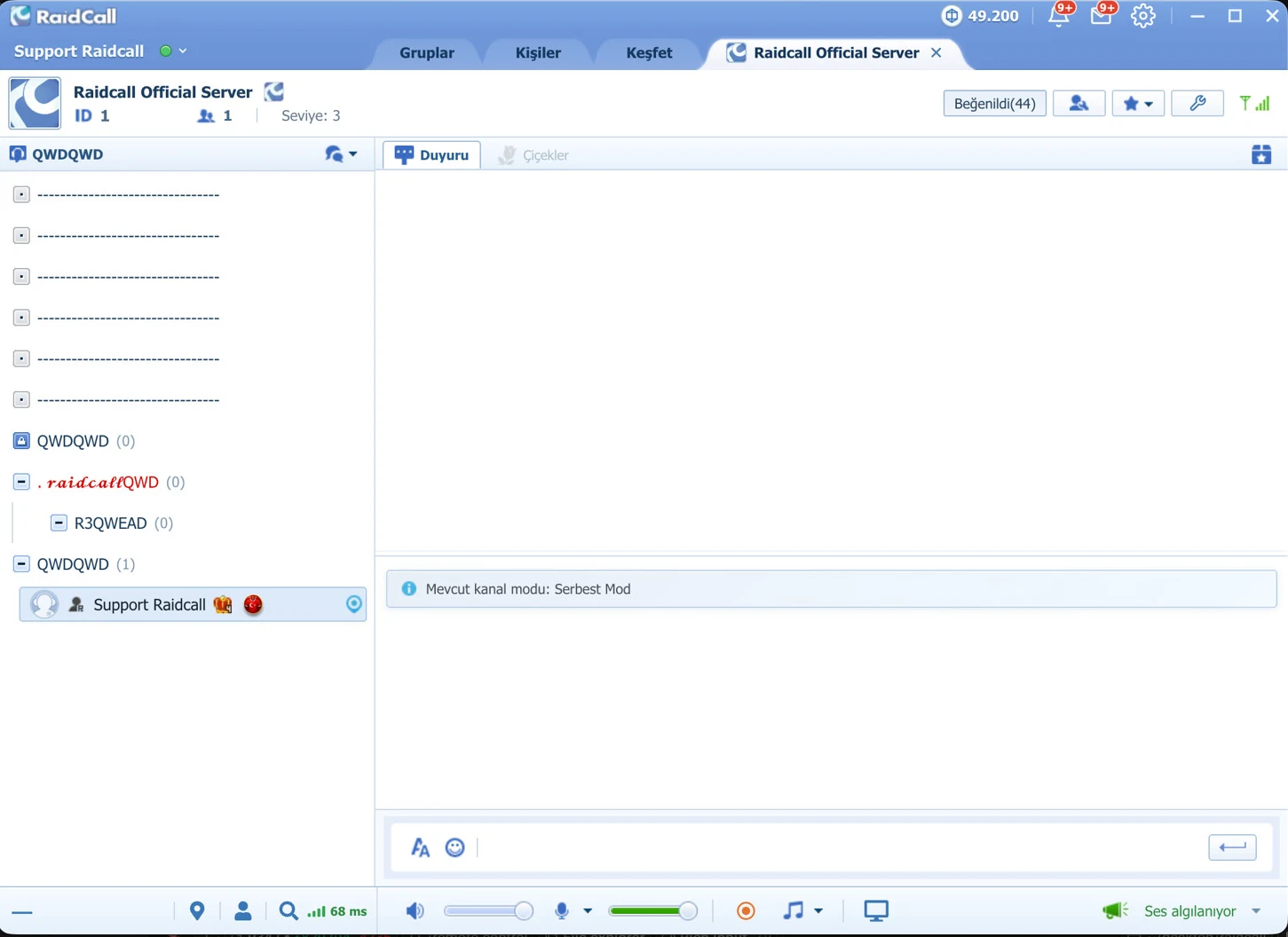Open the settings gear

coord(1143,16)
